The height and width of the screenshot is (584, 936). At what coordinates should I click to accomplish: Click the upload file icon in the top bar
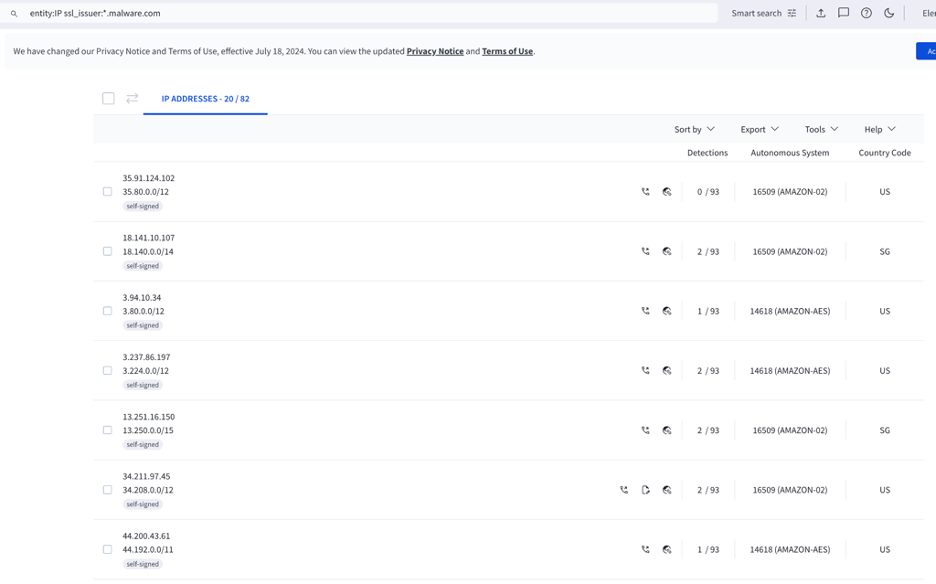(821, 13)
